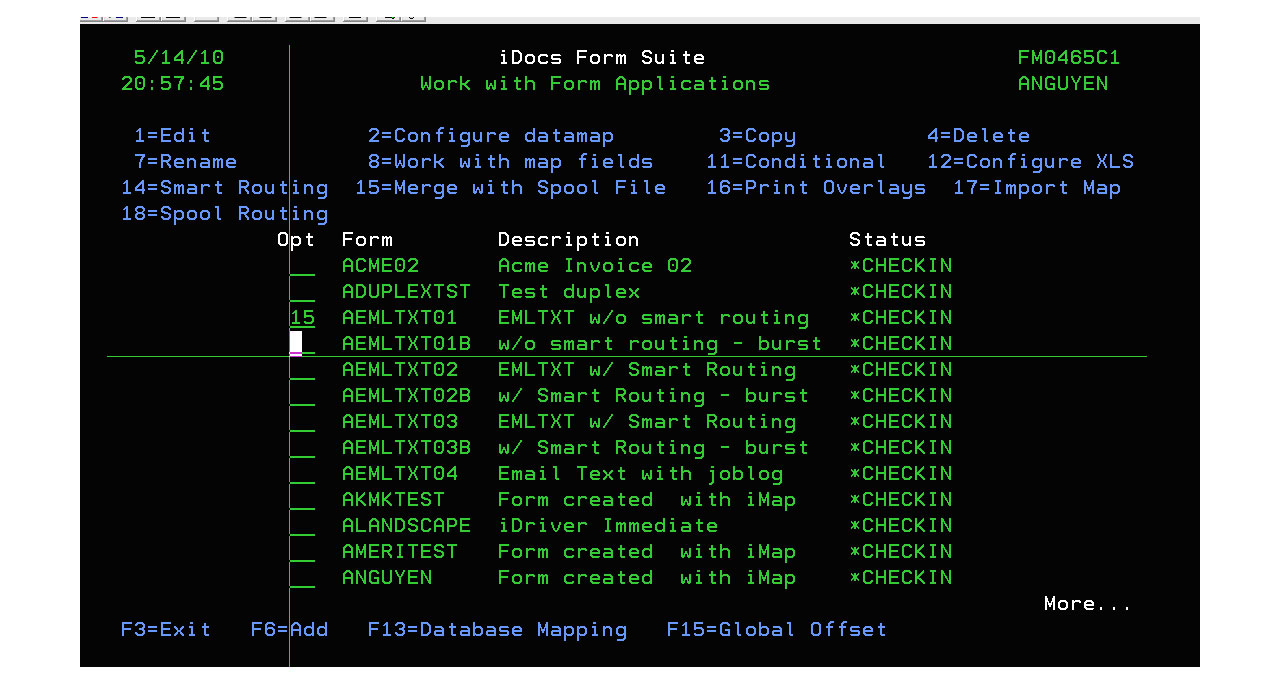Click the 2=Configure datamap option

490,136
